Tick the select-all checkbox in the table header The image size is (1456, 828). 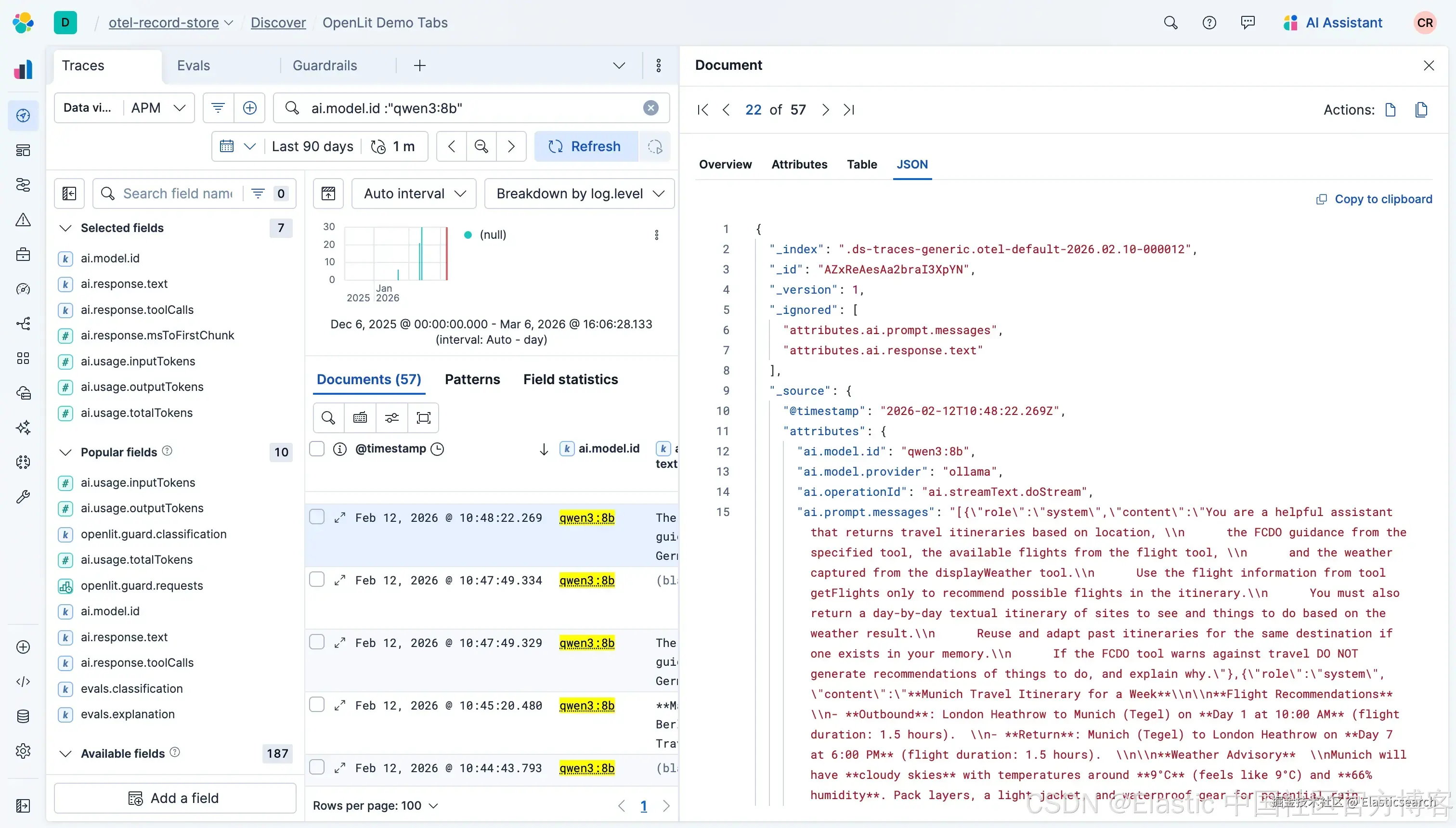[317, 449]
